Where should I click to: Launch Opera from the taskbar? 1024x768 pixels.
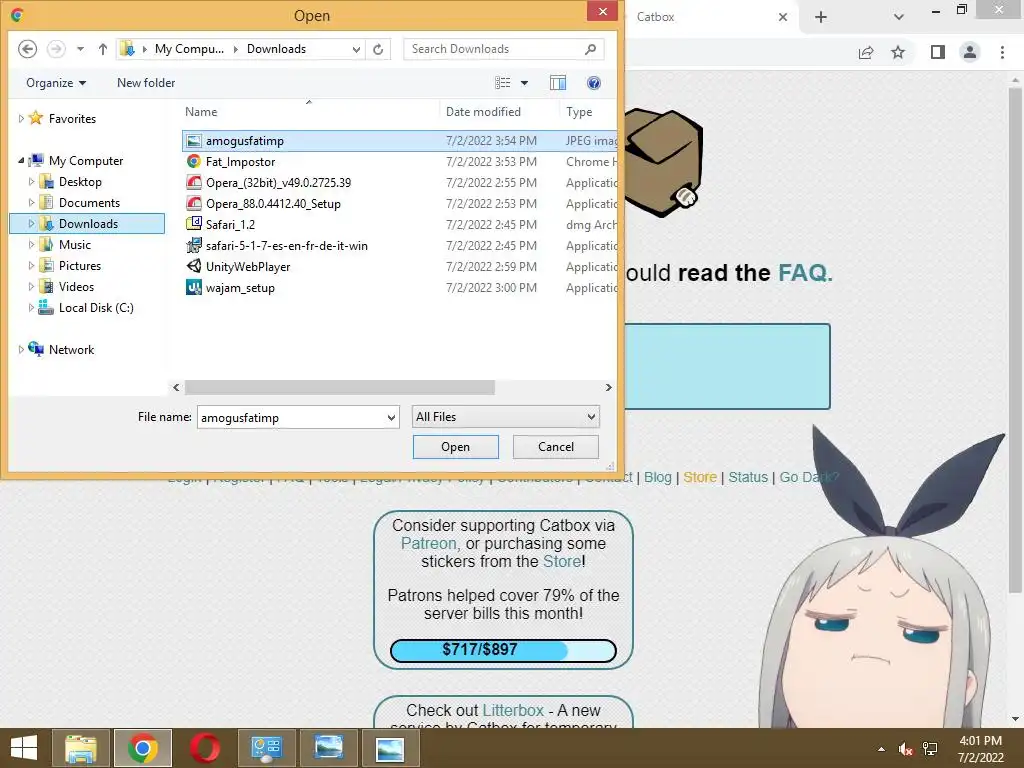(x=204, y=748)
